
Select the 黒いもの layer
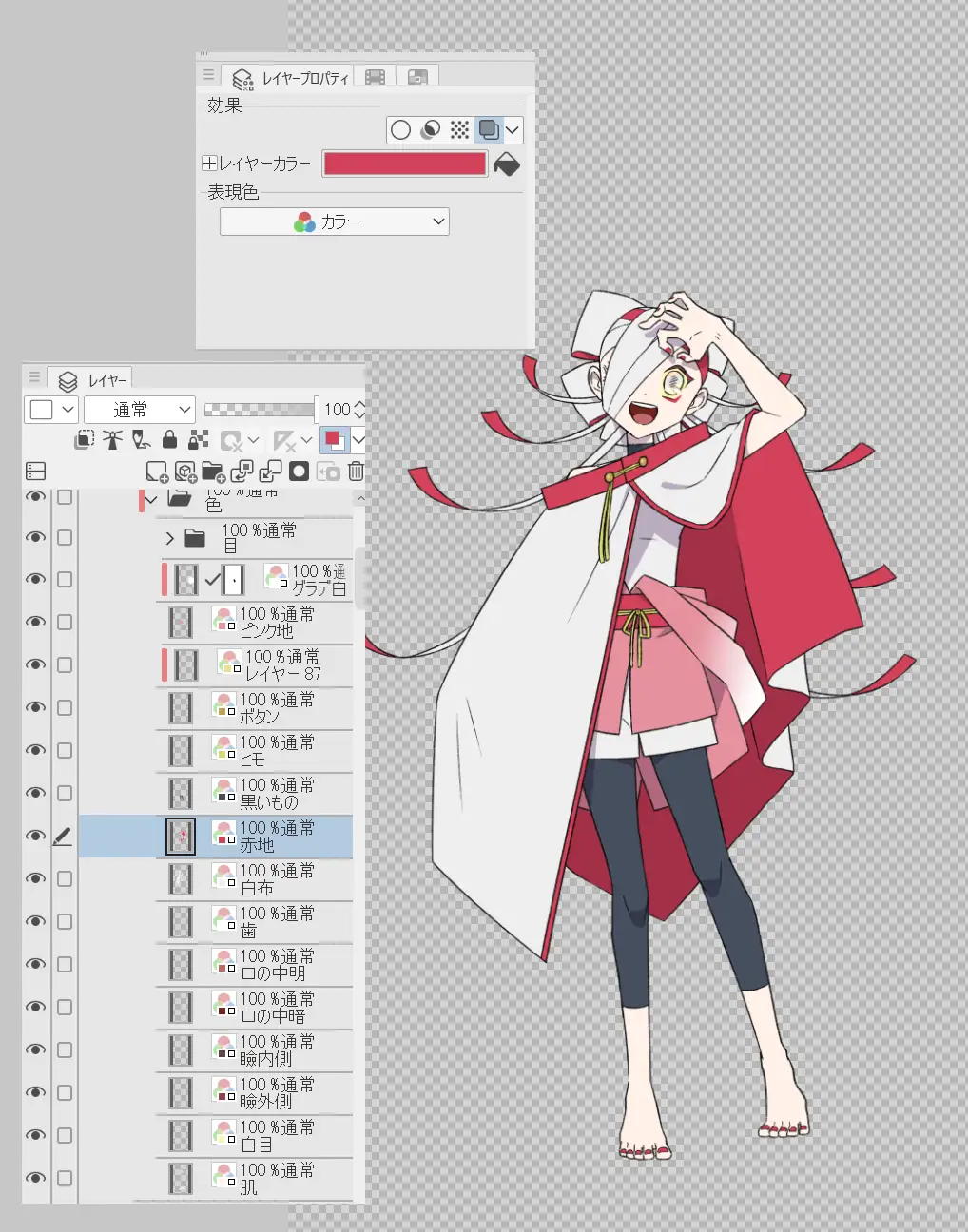pyautogui.click(x=276, y=793)
